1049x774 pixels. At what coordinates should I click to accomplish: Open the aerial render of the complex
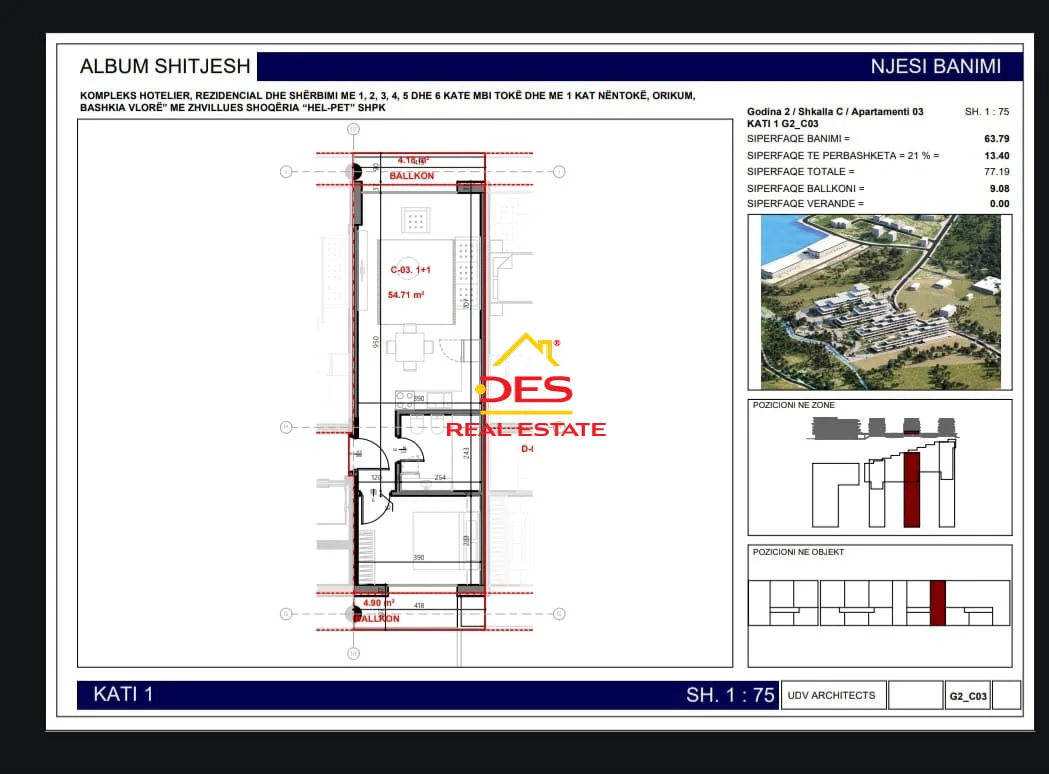(880, 302)
